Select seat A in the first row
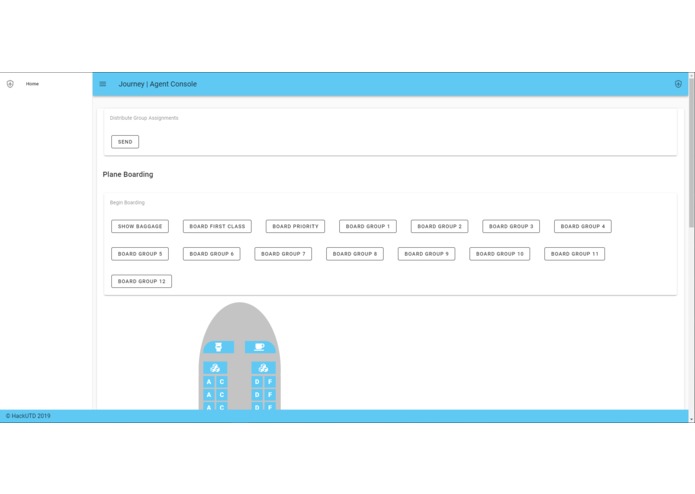695x494 pixels. point(209,381)
